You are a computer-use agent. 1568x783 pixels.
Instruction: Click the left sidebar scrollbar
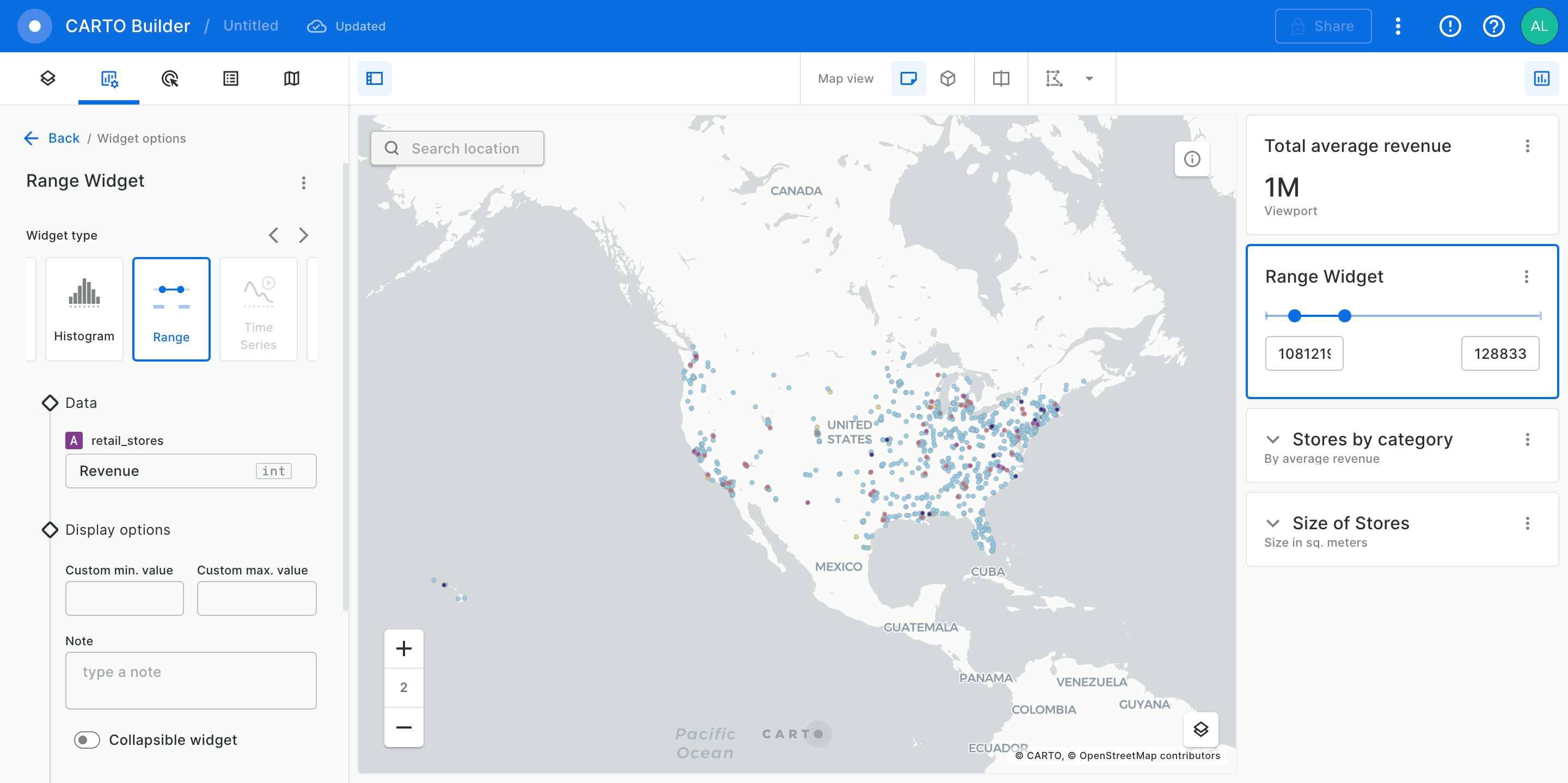coord(345,387)
